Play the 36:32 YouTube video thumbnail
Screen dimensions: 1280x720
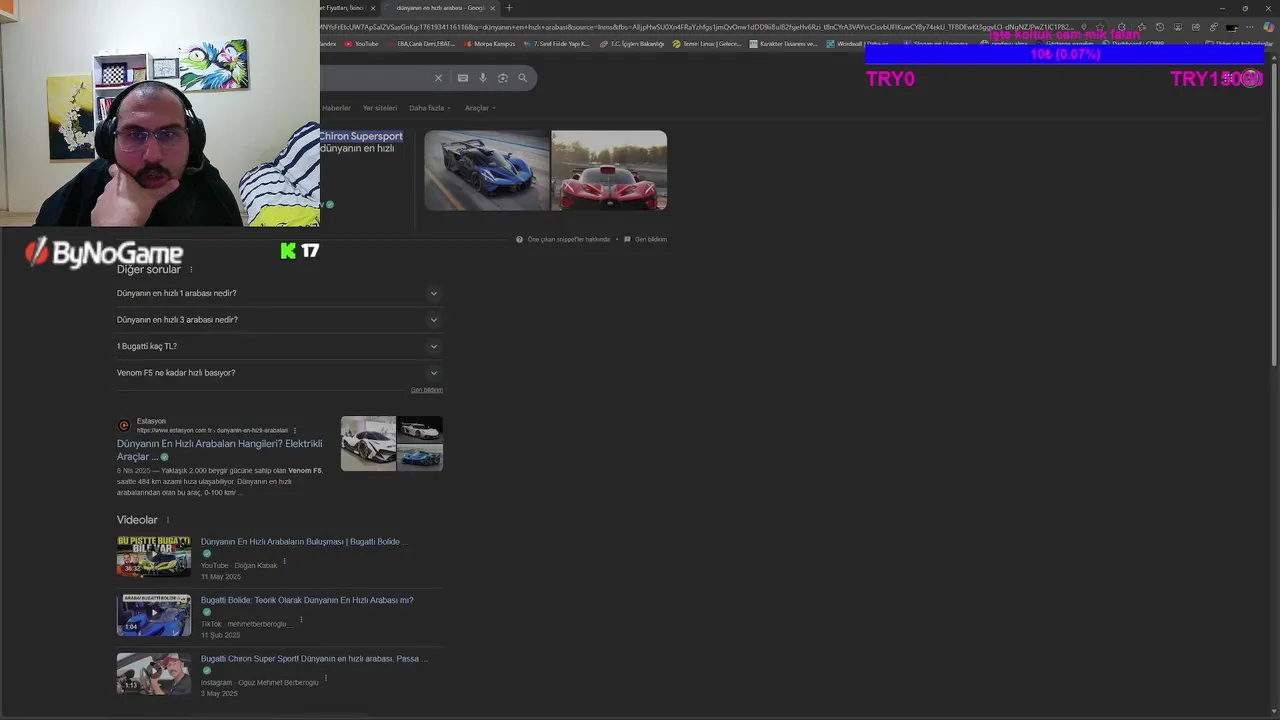pos(154,556)
